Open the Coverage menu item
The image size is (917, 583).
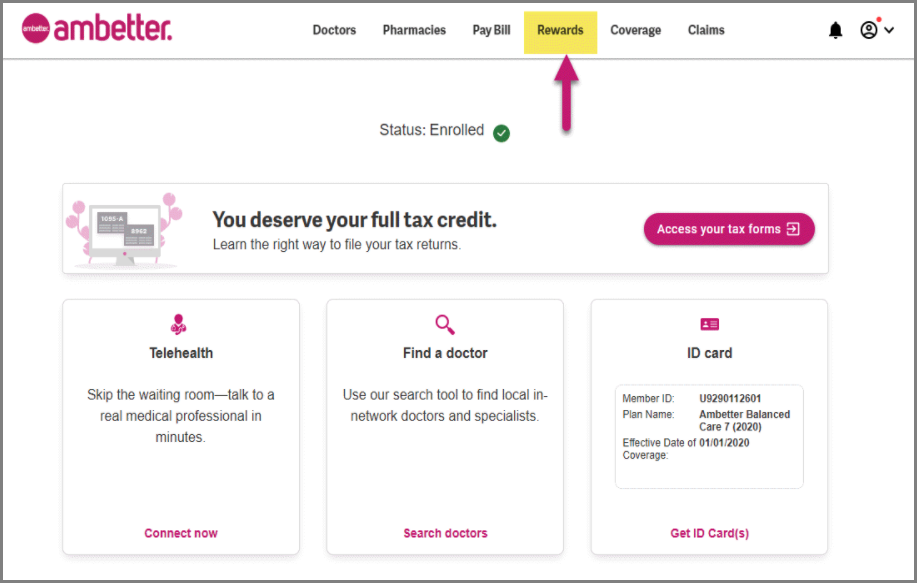[635, 30]
